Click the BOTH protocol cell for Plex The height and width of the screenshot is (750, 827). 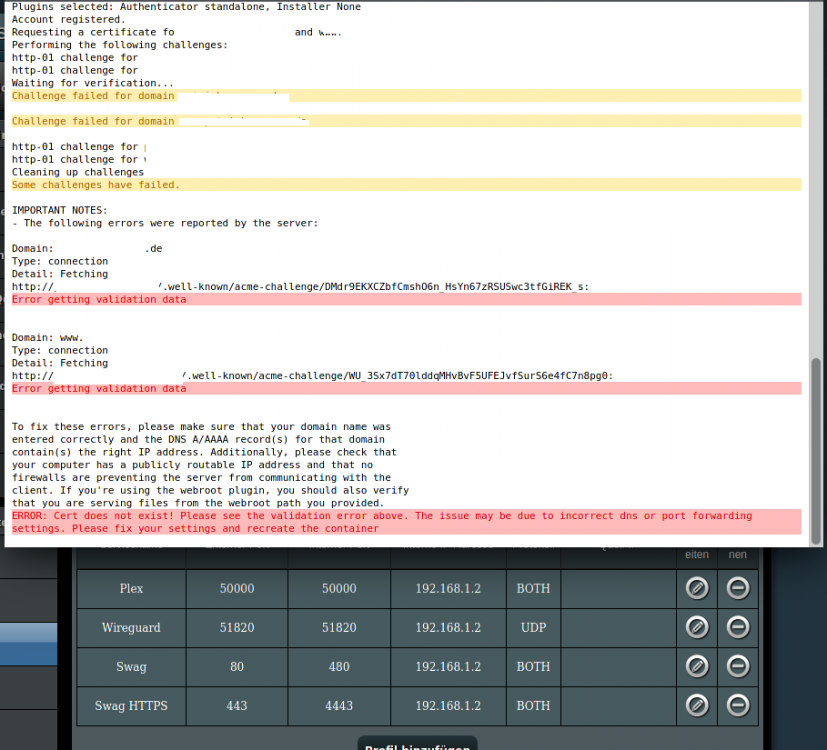point(533,589)
